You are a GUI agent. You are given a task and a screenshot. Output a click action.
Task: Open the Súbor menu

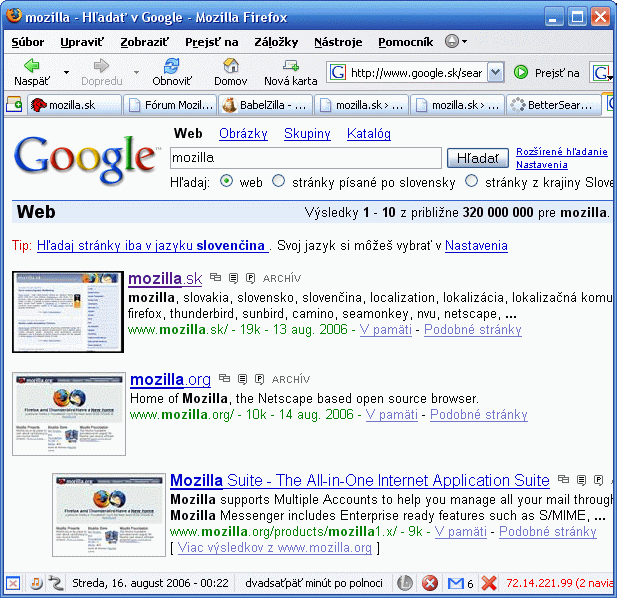pyautogui.click(x=28, y=42)
